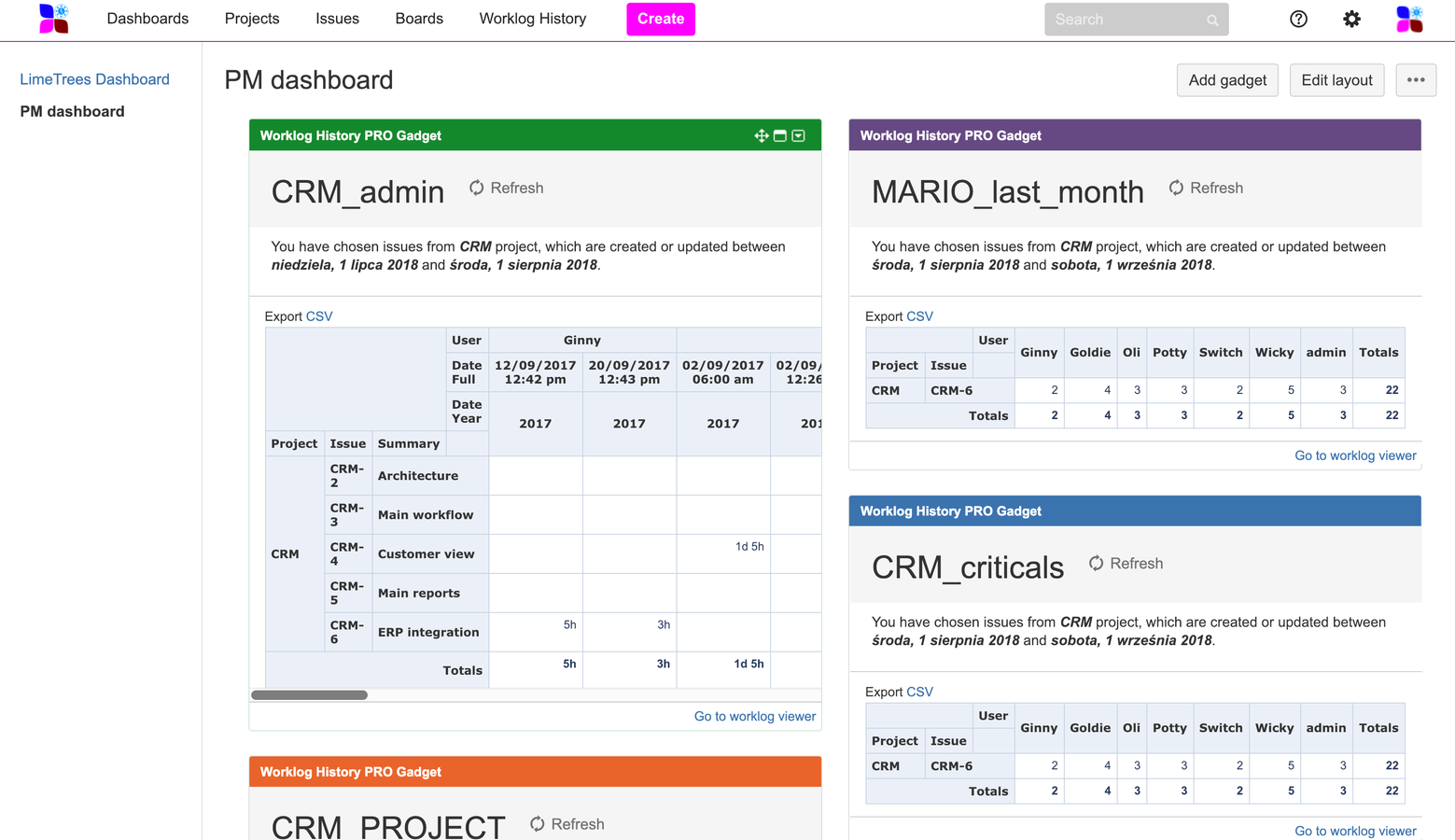Go to worklog viewer from CRM_admin gadget
1455x840 pixels.
(755, 717)
